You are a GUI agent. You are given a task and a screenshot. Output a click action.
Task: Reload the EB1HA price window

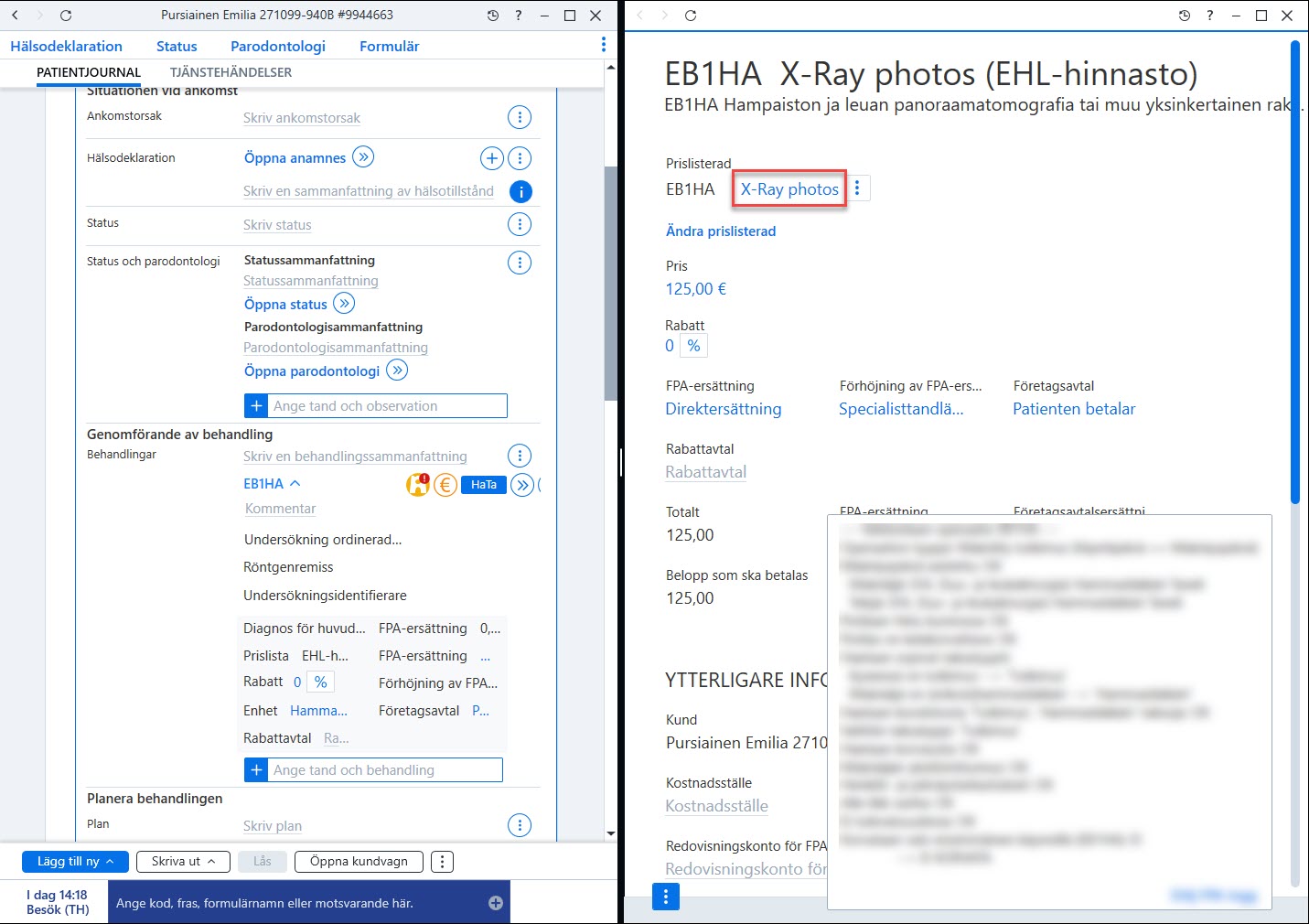pyautogui.click(x=691, y=16)
